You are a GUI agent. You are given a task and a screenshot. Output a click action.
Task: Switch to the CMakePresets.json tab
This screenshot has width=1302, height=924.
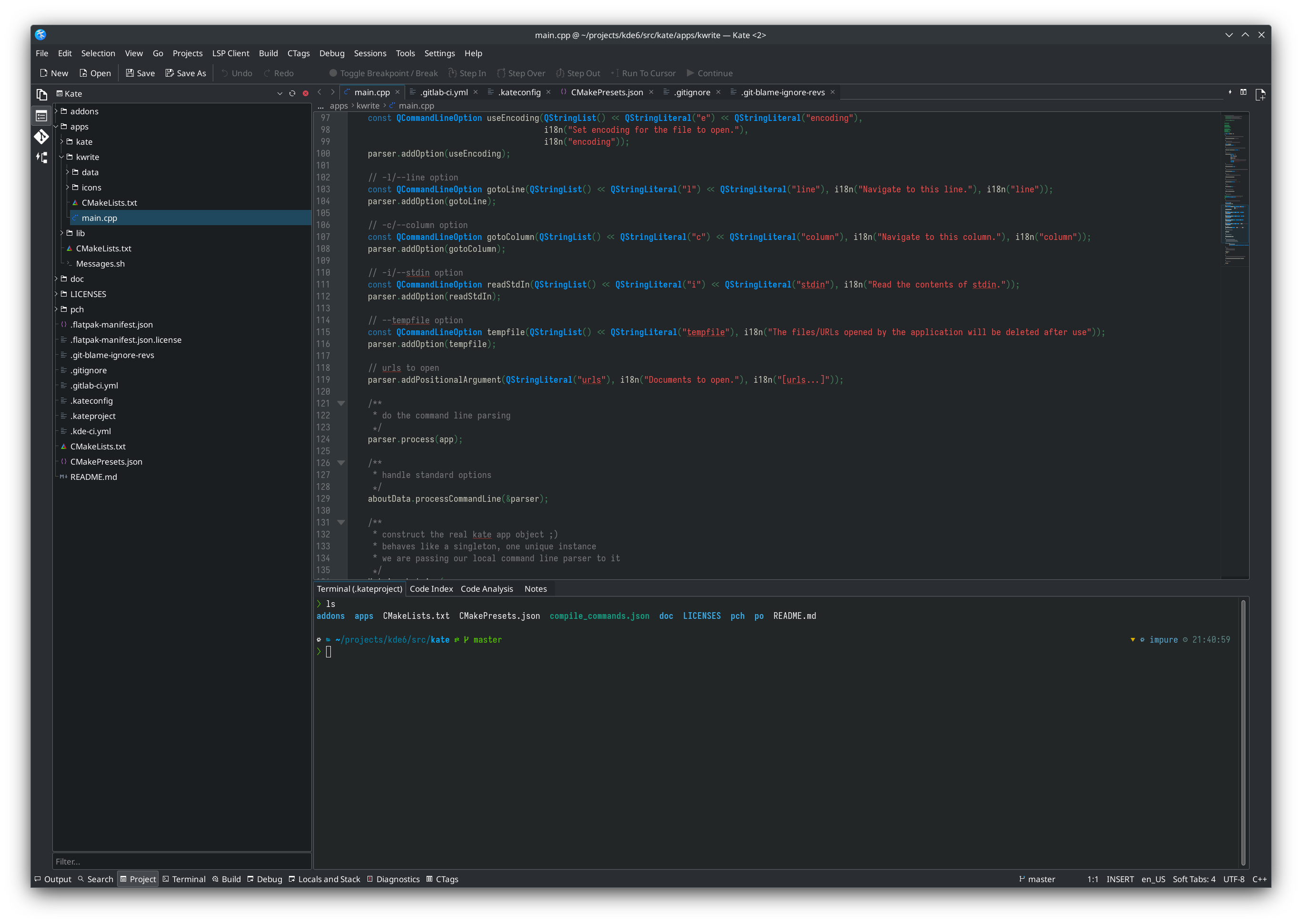click(606, 92)
